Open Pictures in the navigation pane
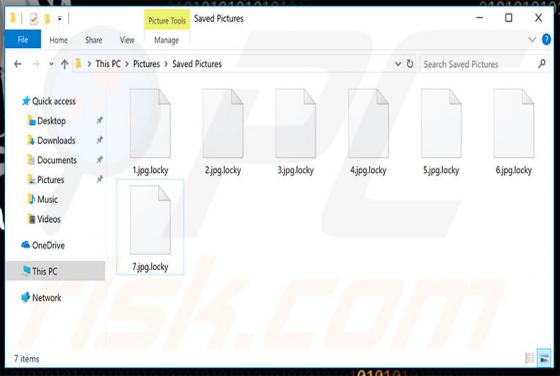Screen dimensions: 560x376 point(46,180)
